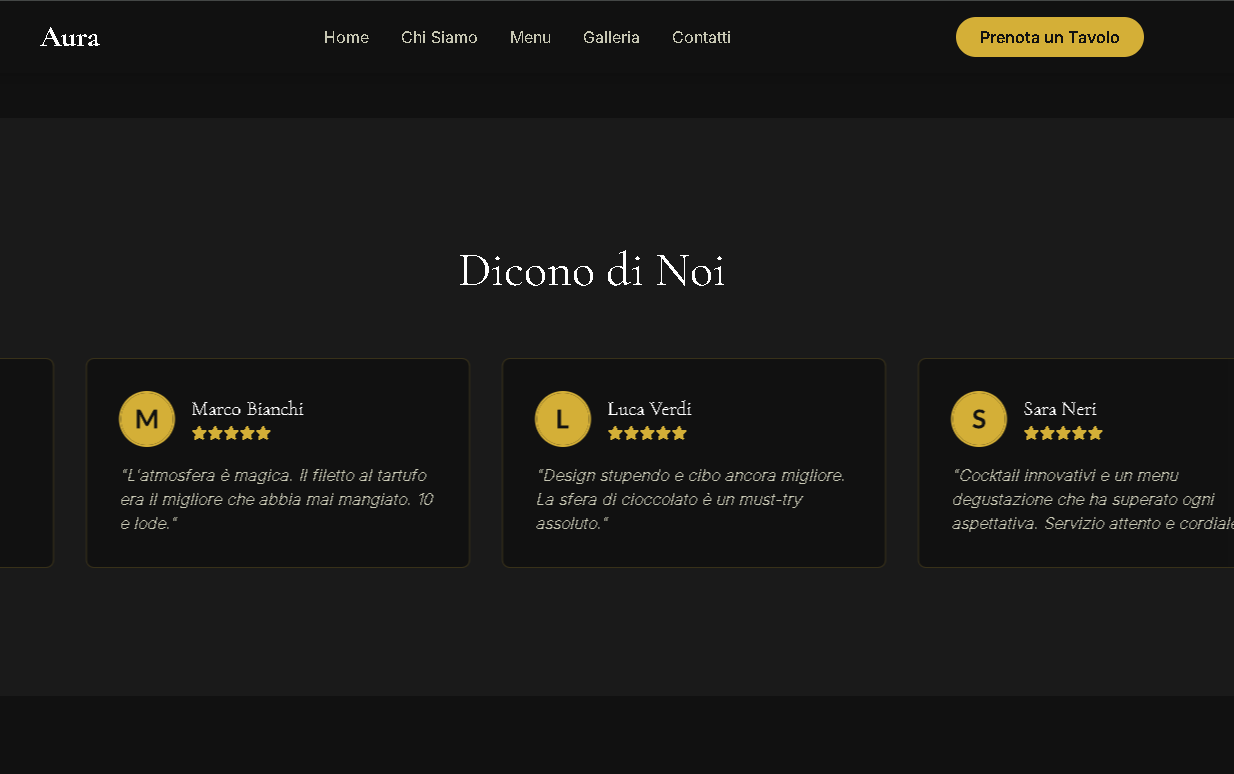Click review text starting "L'atmosfera è magica"
This screenshot has height=774, width=1234.
coord(277,499)
